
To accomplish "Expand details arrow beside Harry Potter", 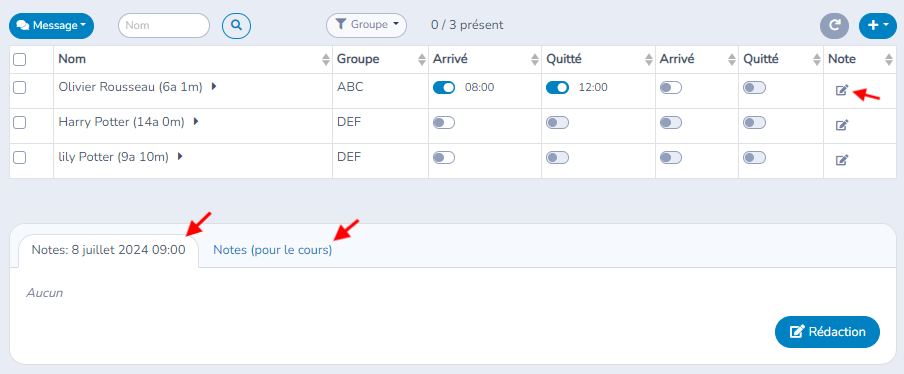I will pos(196,122).
